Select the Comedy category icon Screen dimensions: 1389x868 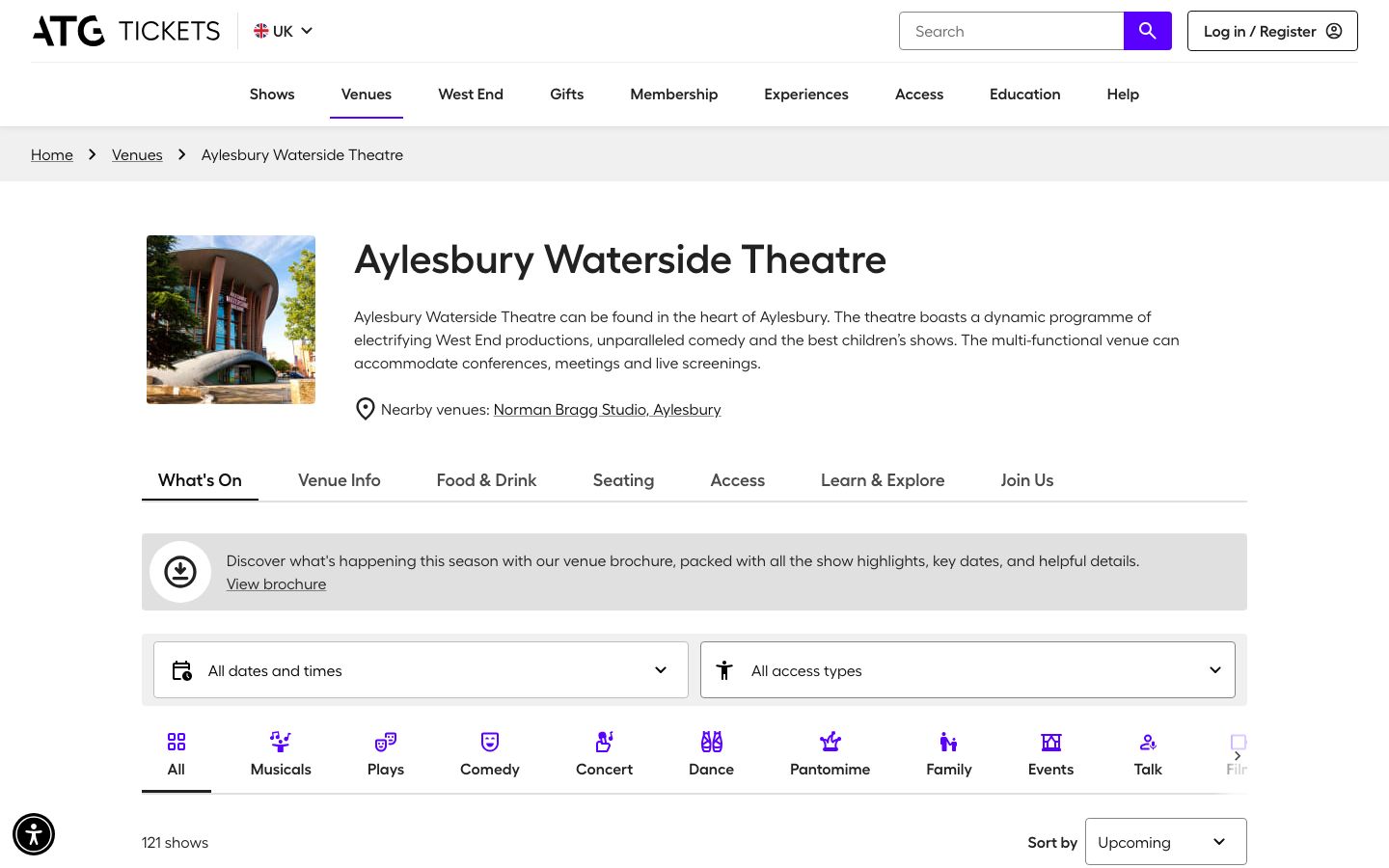tap(490, 742)
